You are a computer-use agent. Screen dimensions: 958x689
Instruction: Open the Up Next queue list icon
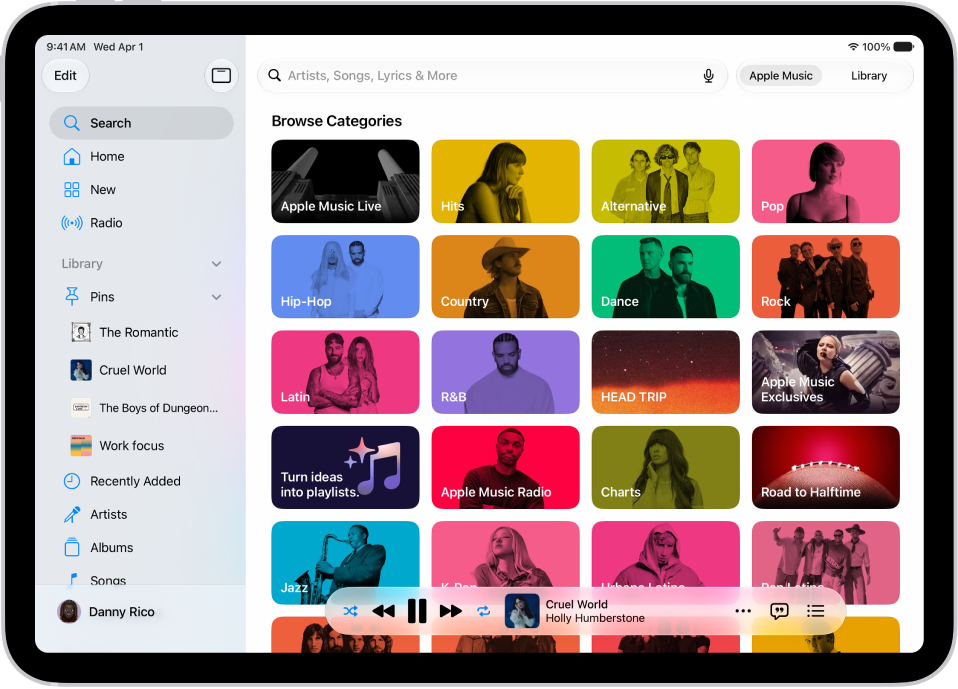816,611
